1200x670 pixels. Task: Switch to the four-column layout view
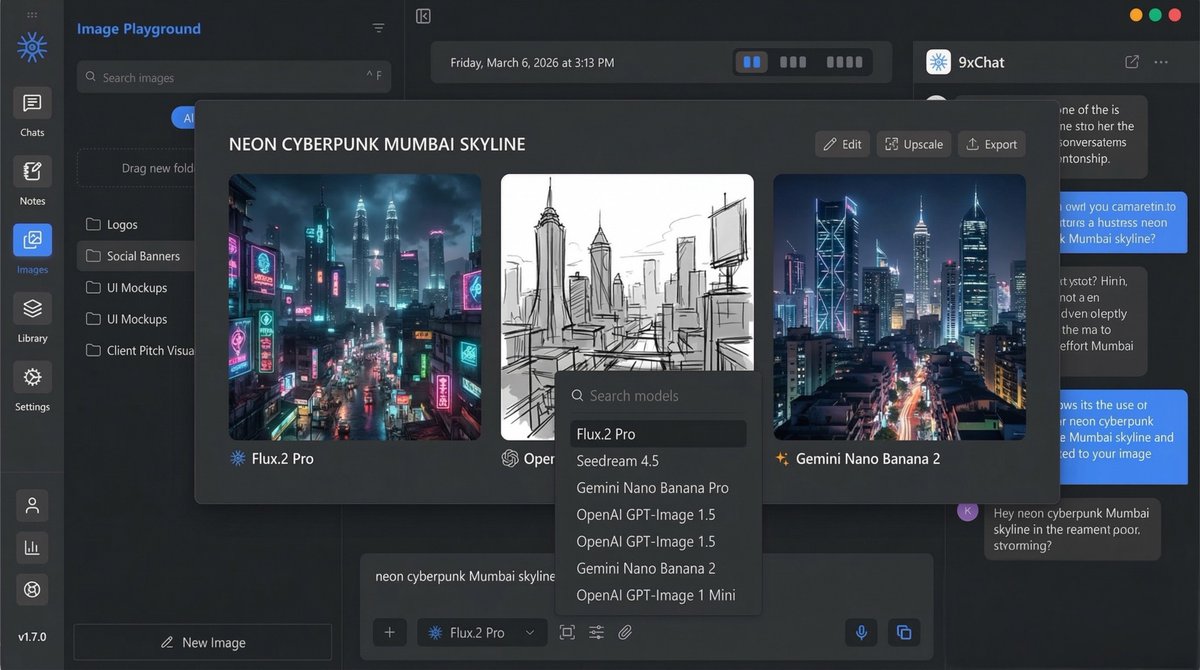[x=844, y=62]
